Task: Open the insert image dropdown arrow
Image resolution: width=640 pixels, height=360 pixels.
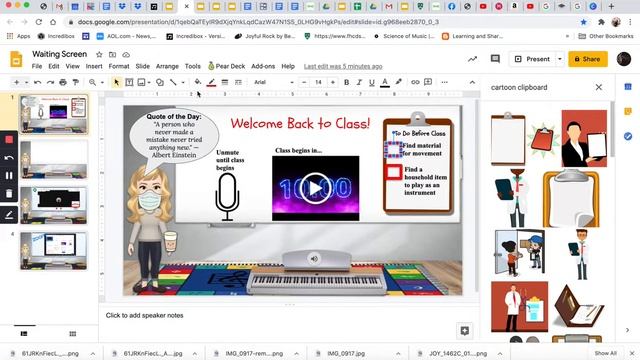Action: [149, 83]
